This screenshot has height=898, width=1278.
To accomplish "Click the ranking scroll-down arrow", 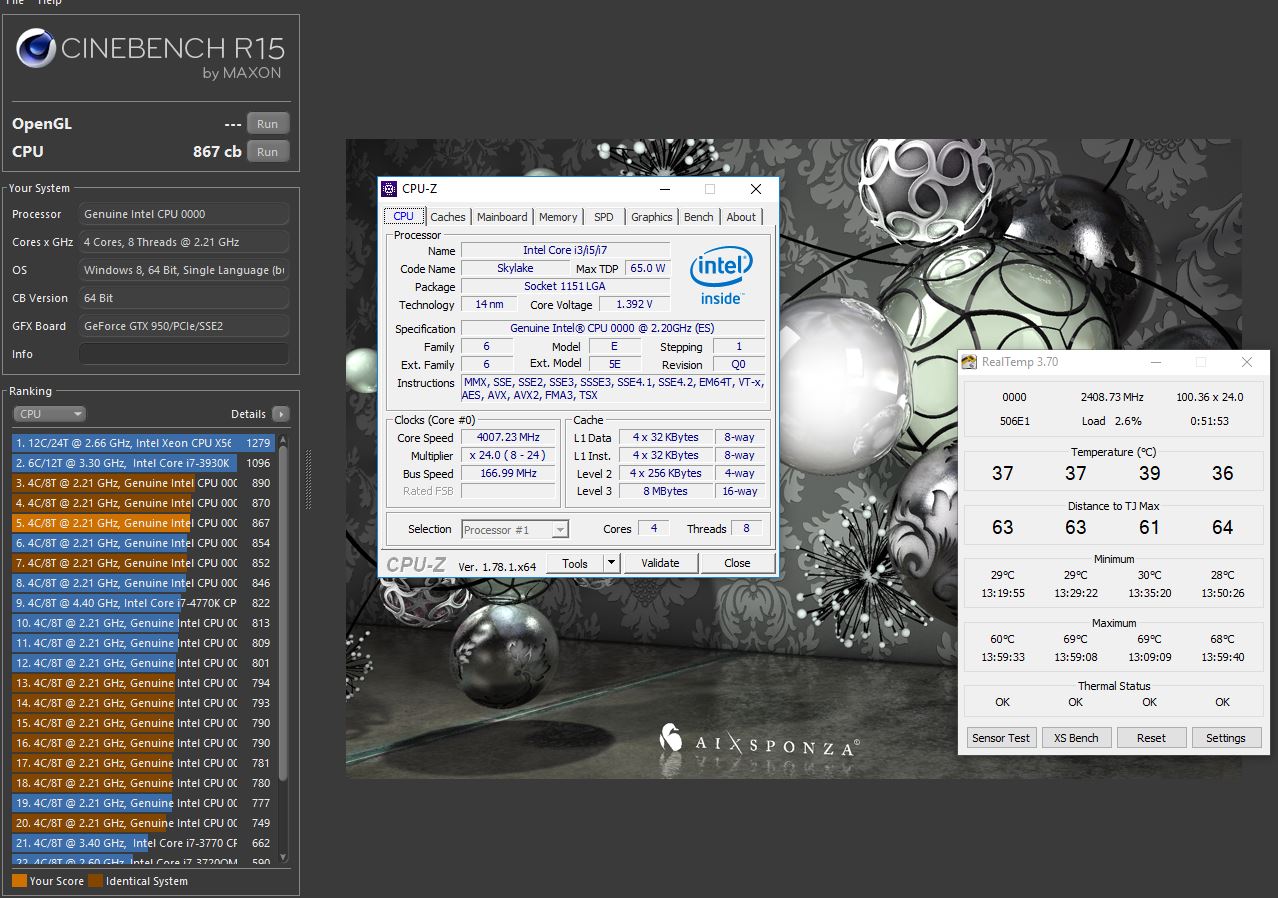I will tap(283, 858).
